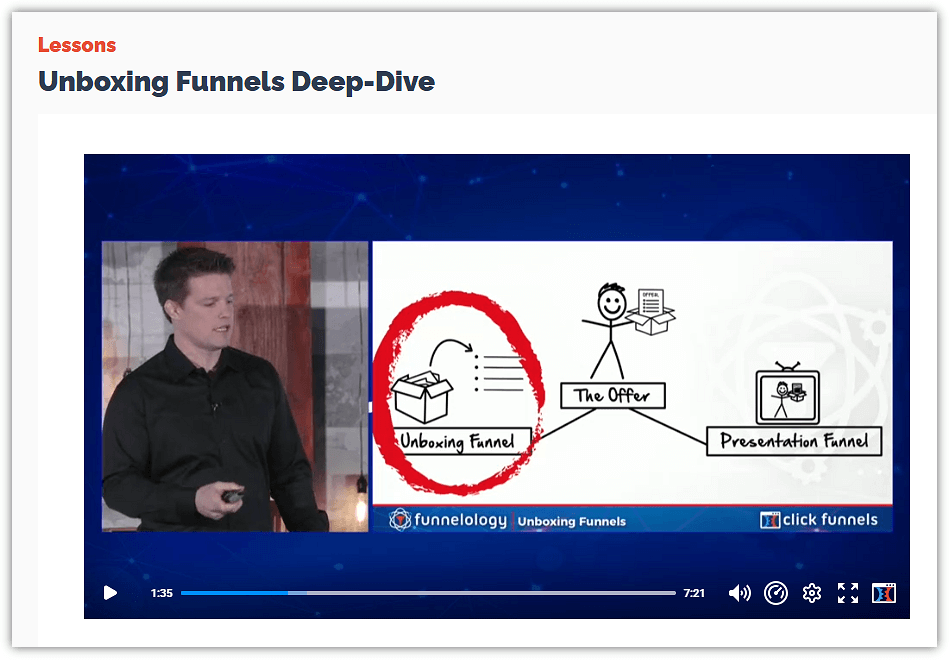
Task: Click the 1:35 current time label
Action: (162, 593)
